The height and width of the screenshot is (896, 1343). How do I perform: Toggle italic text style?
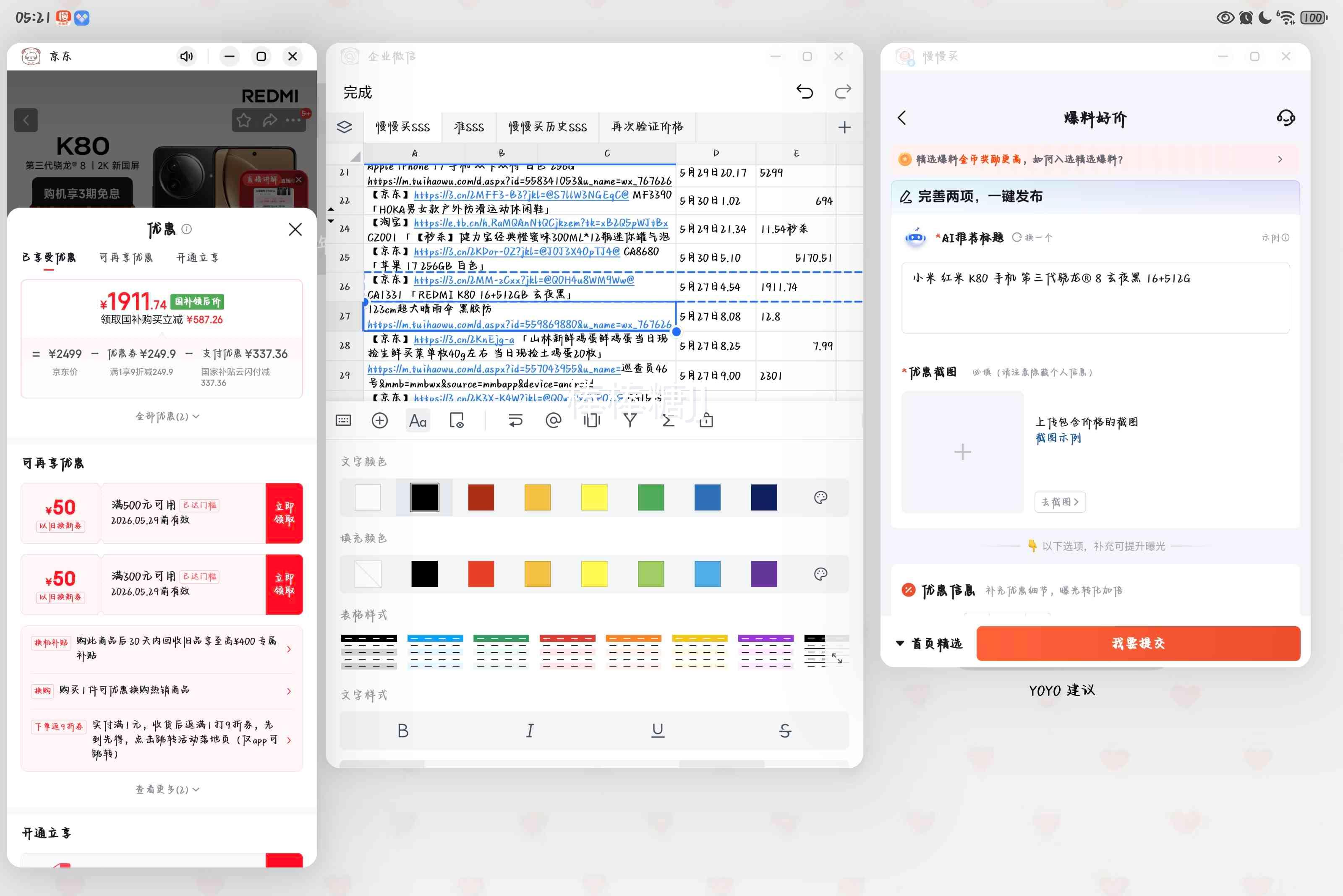click(x=530, y=731)
